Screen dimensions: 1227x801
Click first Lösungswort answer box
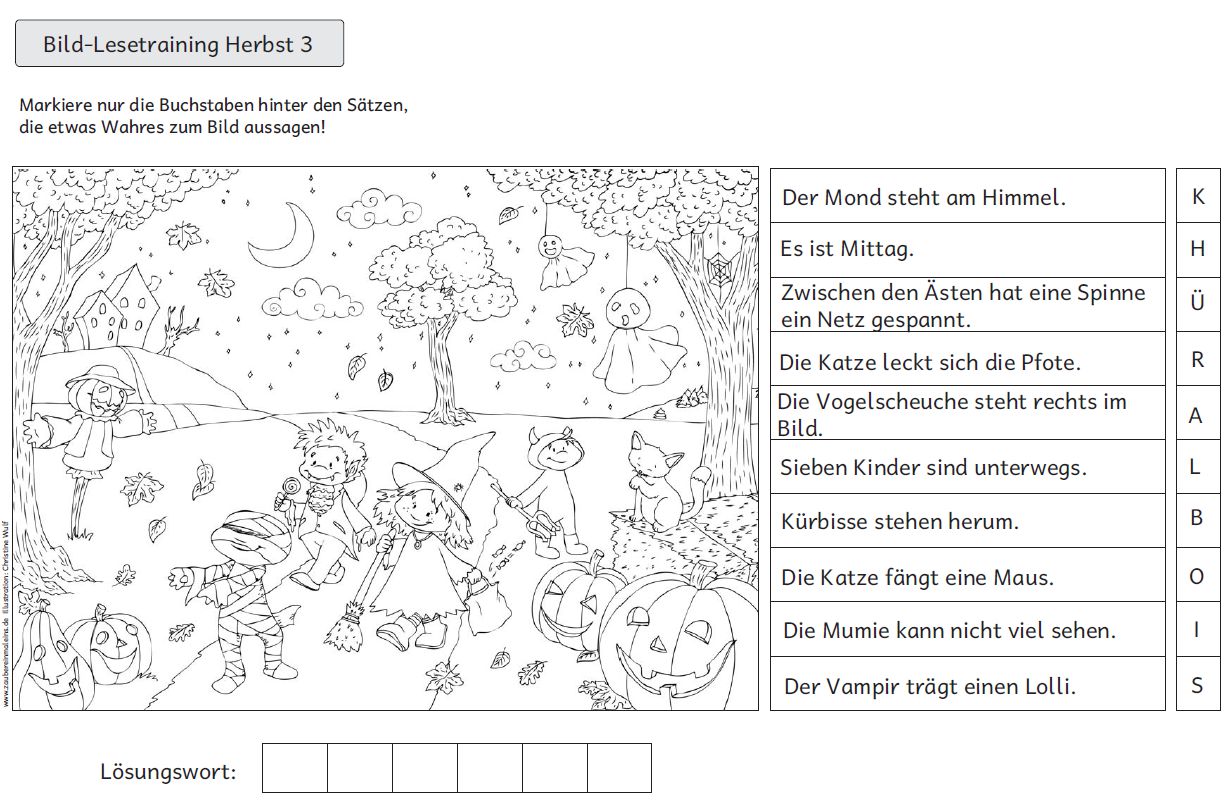(x=295, y=768)
